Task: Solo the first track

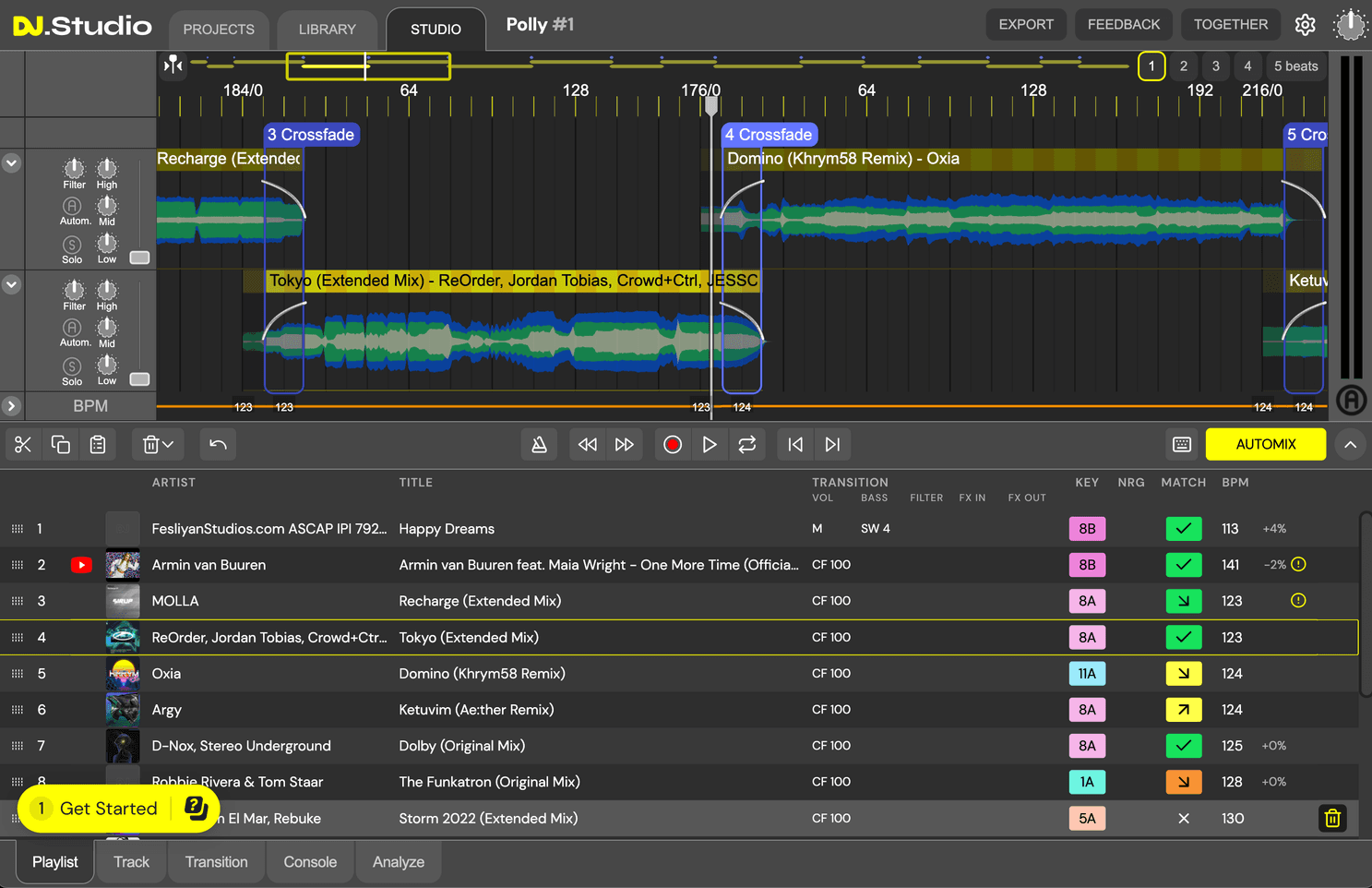Action: coord(72,245)
